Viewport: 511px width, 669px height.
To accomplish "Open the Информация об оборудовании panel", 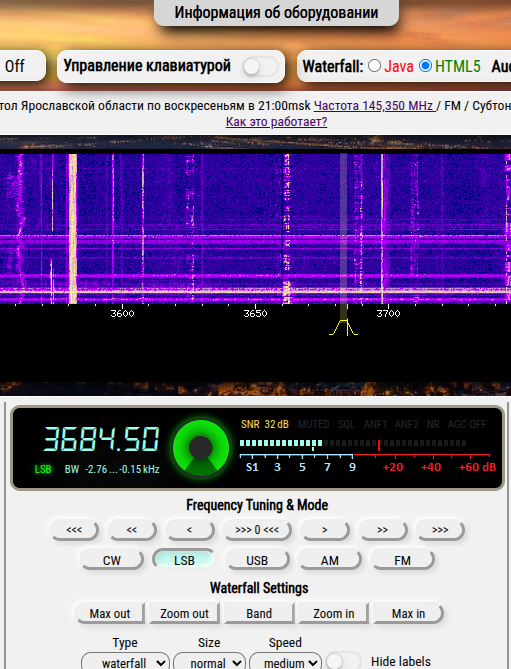I will click(x=276, y=12).
